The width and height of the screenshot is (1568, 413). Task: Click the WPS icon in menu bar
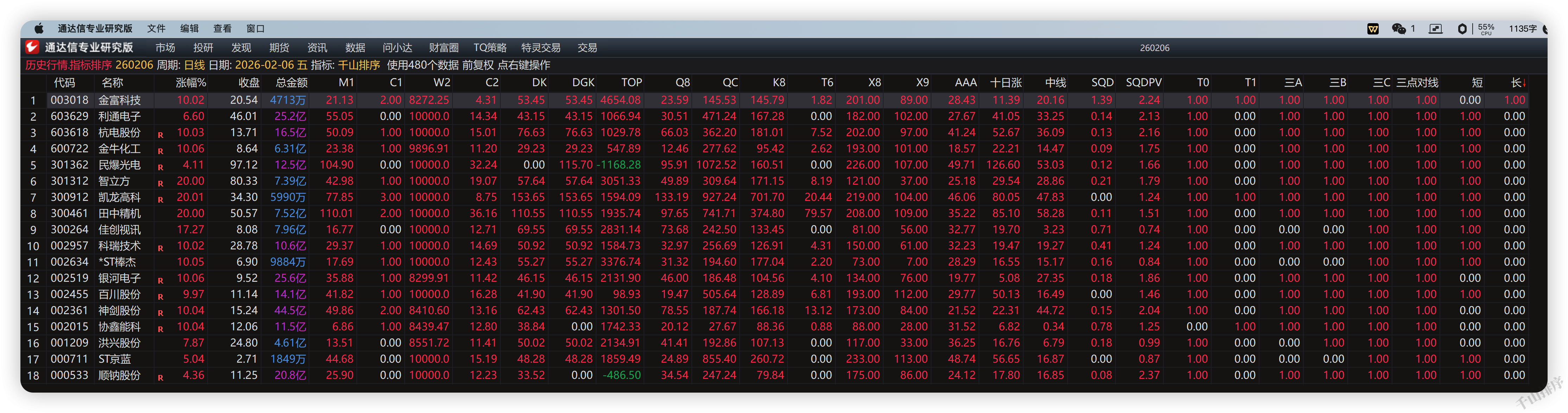pos(1373,28)
